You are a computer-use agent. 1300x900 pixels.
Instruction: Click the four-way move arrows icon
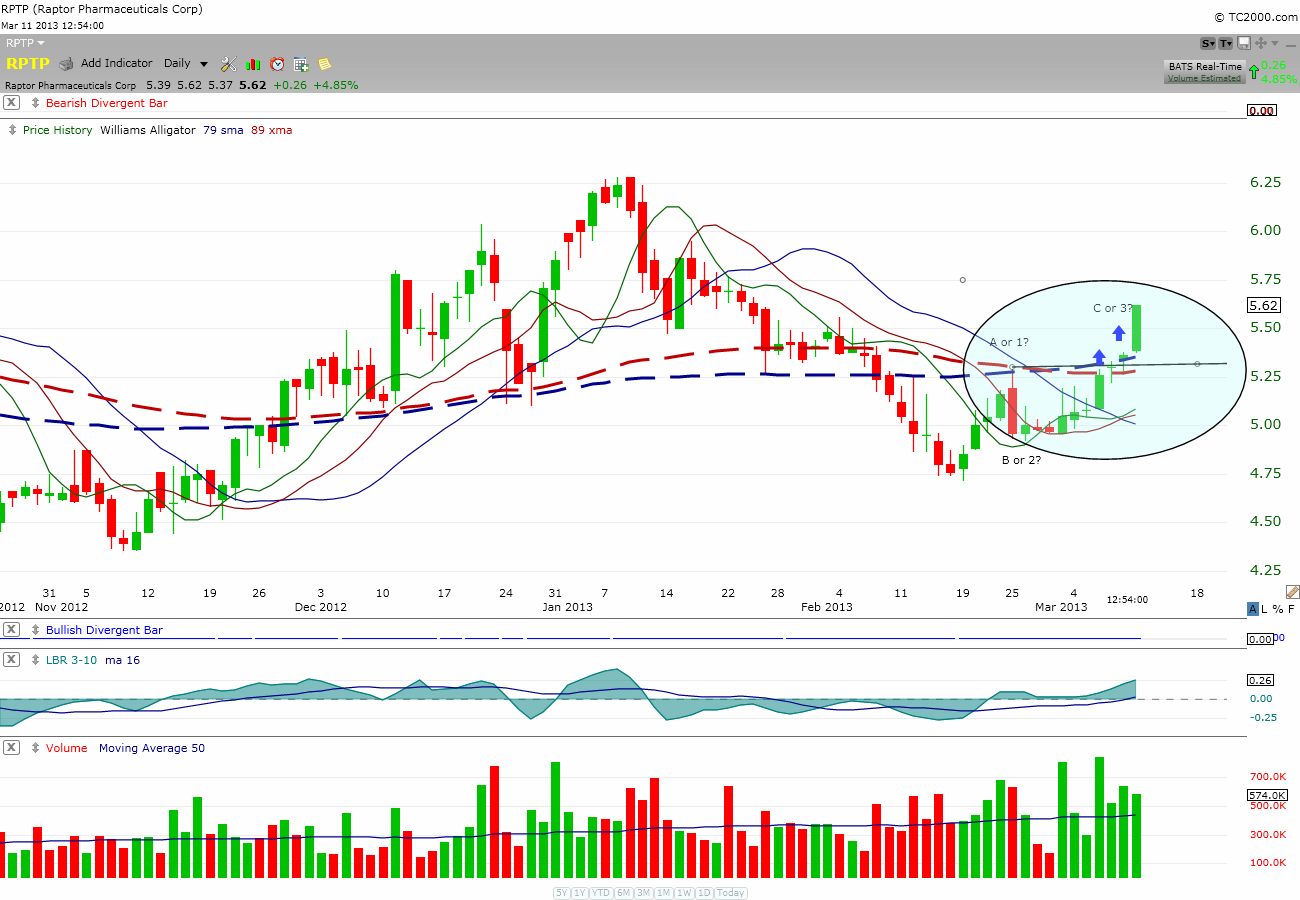[x=1261, y=43]
